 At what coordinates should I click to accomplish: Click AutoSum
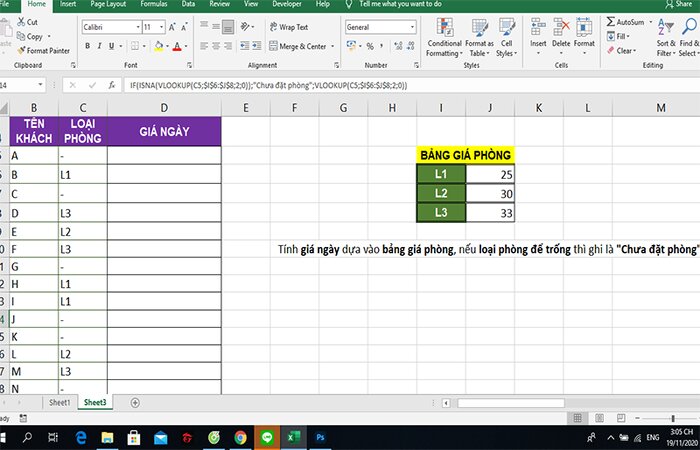tap(625, 22)
